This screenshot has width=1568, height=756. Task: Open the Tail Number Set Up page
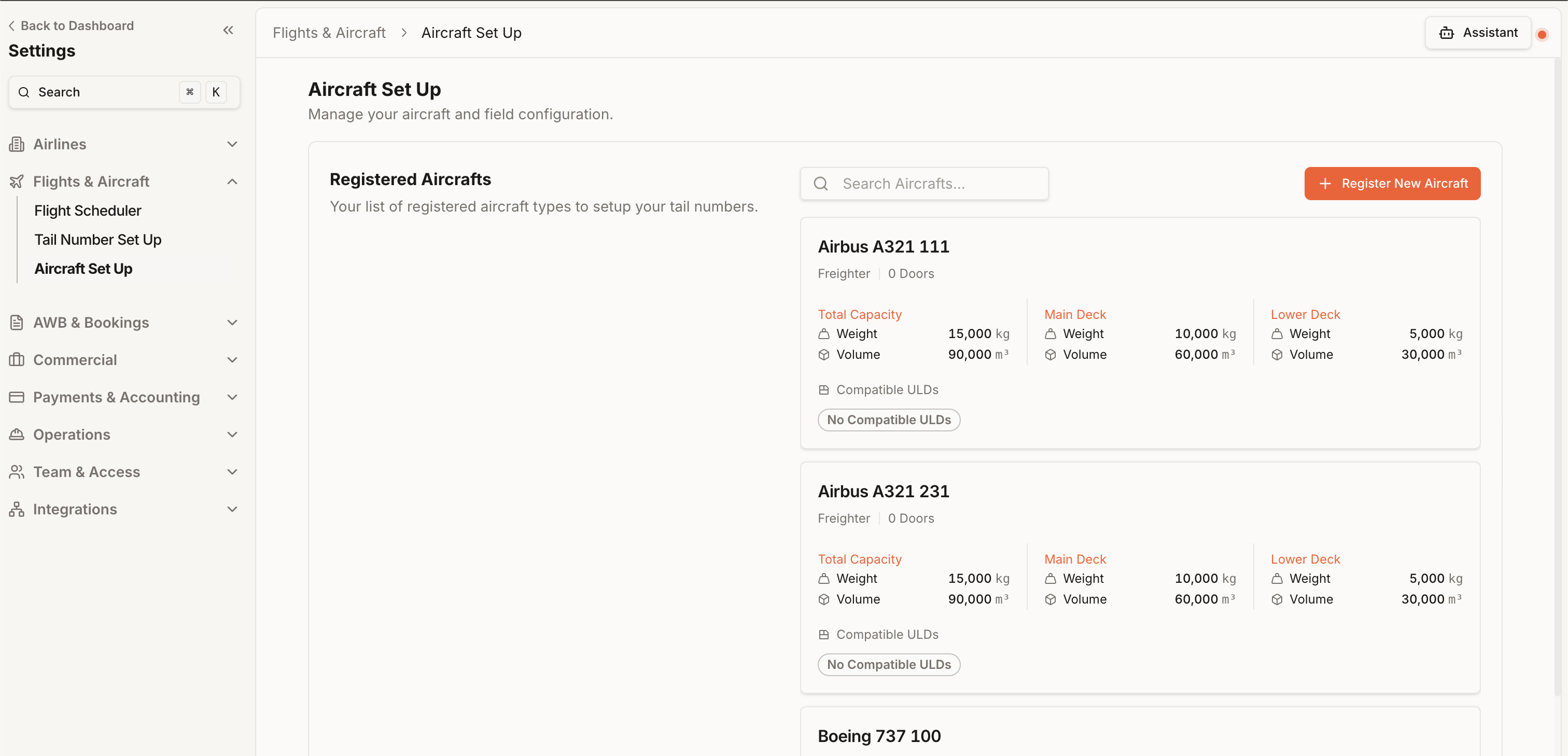click(x=98, y=240)
